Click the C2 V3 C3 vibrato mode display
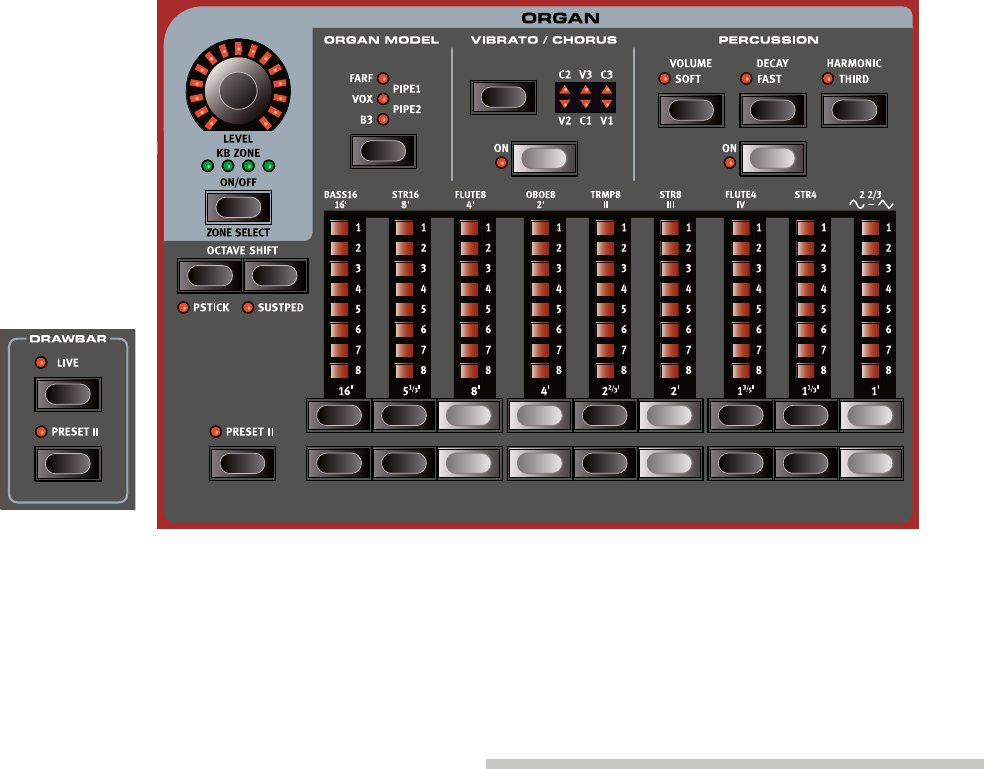The width and height of the screenshot is (984, 769). [586, 97]
